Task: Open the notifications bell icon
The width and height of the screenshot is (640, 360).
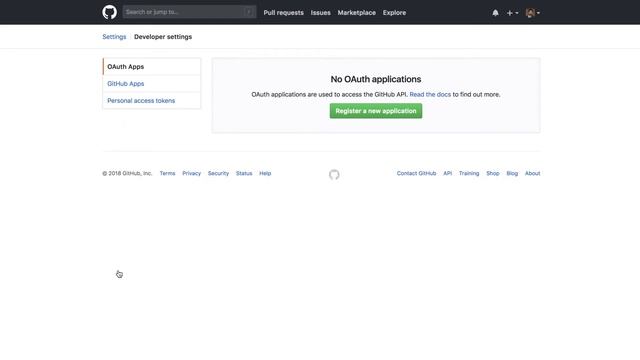Action: [x=495, y=13]
